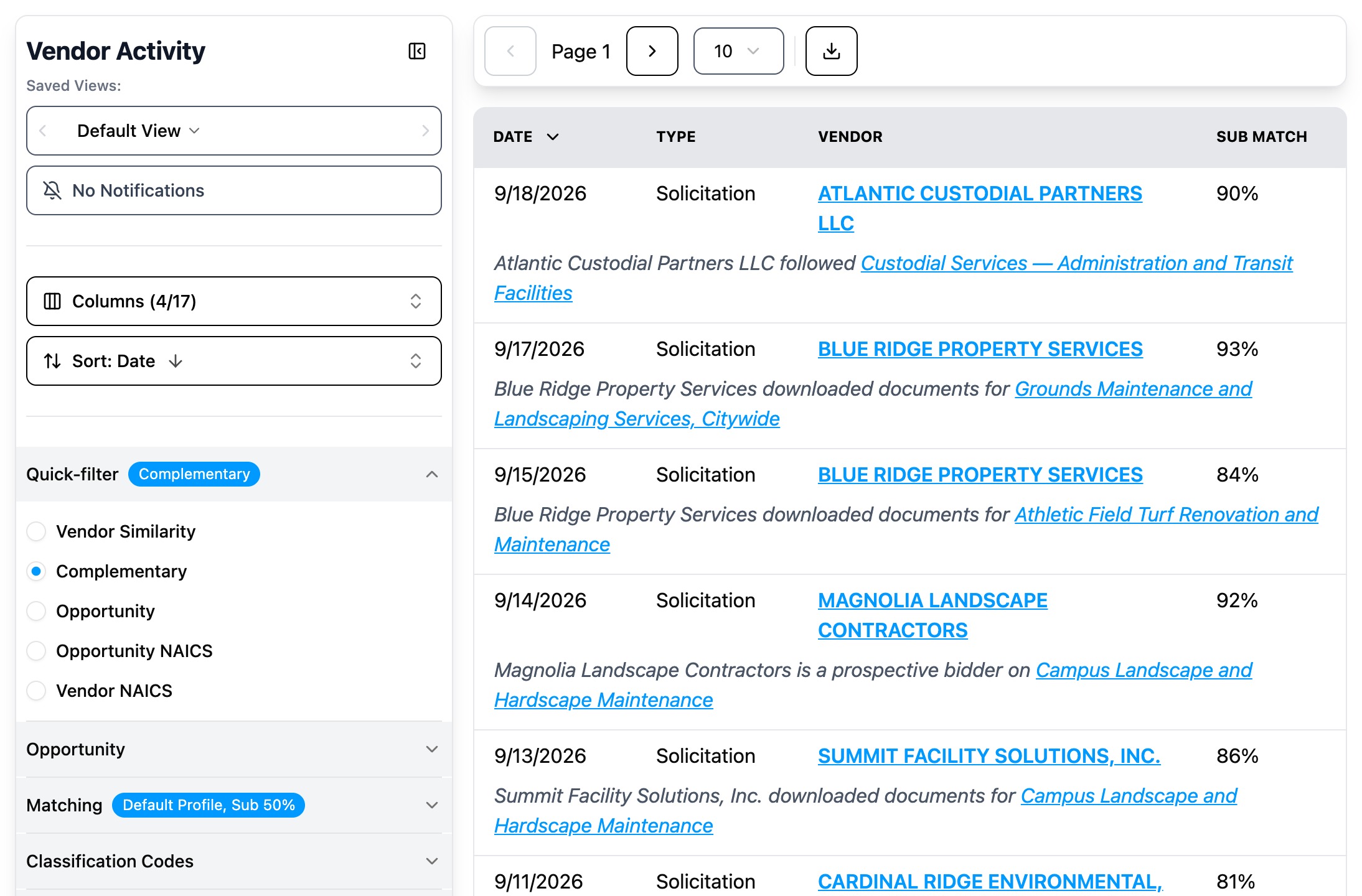Image resolution: width=1362 pixels, height=896 pixels.
Task: Open Magnolia Landscape Contractors vendor link
Action: [x=932, y=615]
